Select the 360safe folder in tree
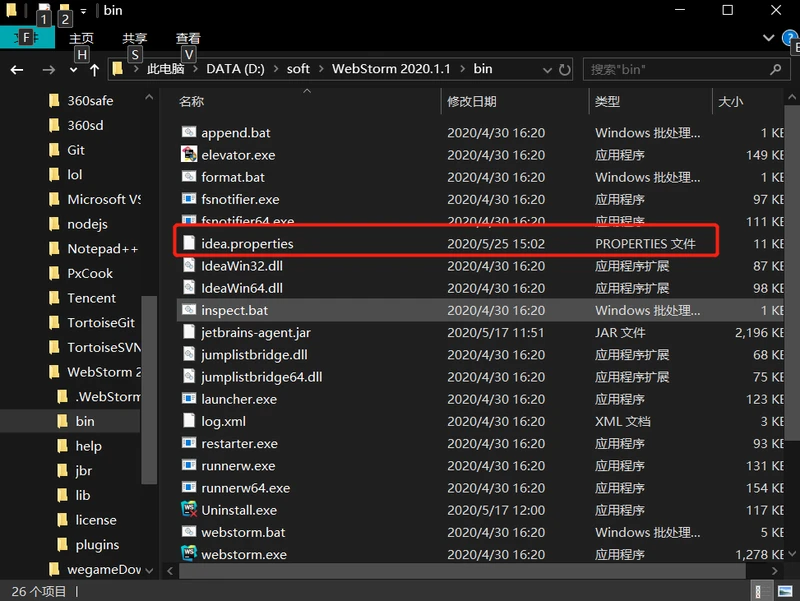Image resolution: width=800 pixels, height=601 pixels. (x=90, y=101)
